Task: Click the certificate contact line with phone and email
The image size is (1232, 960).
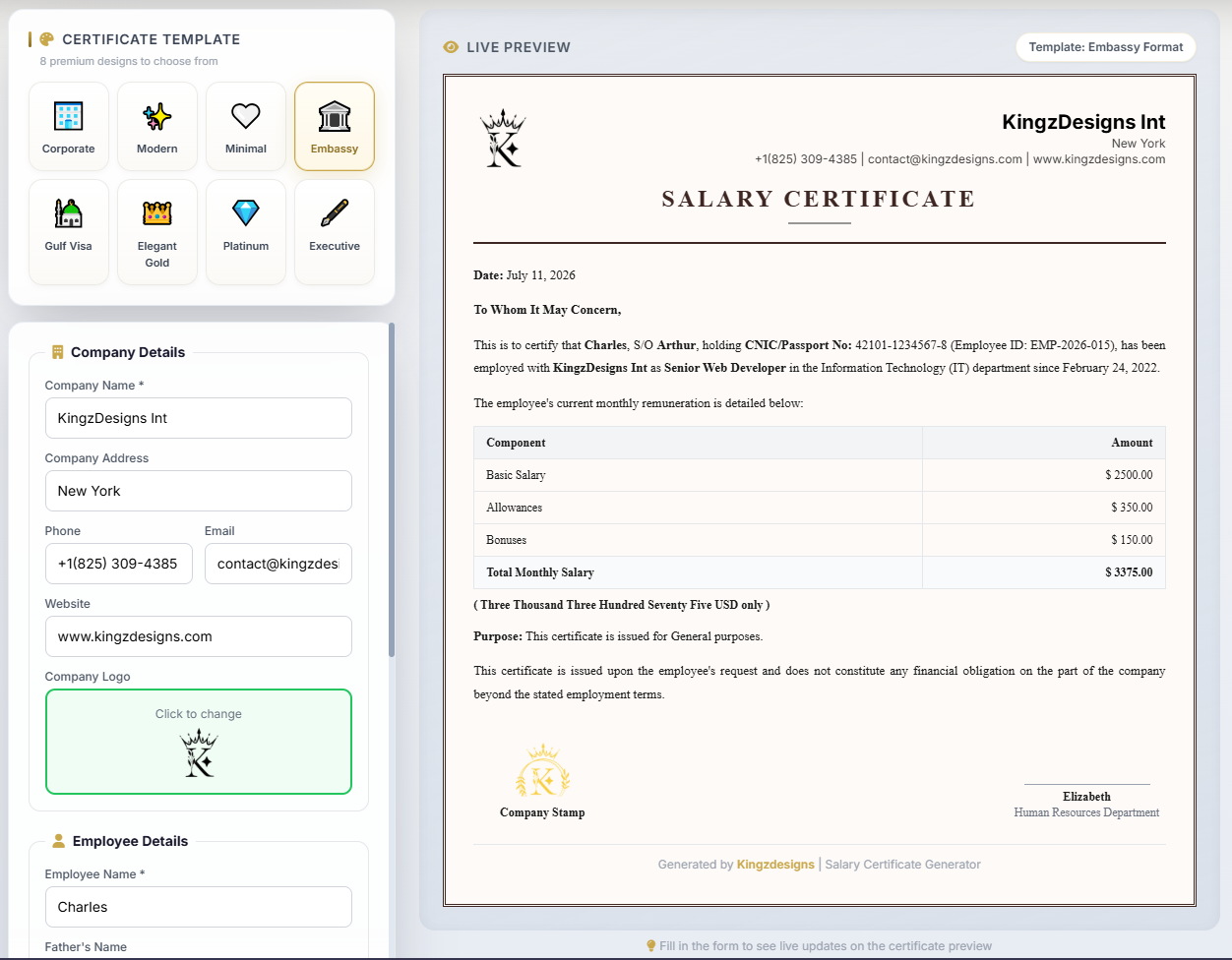Action: click(x=960, y=158)
